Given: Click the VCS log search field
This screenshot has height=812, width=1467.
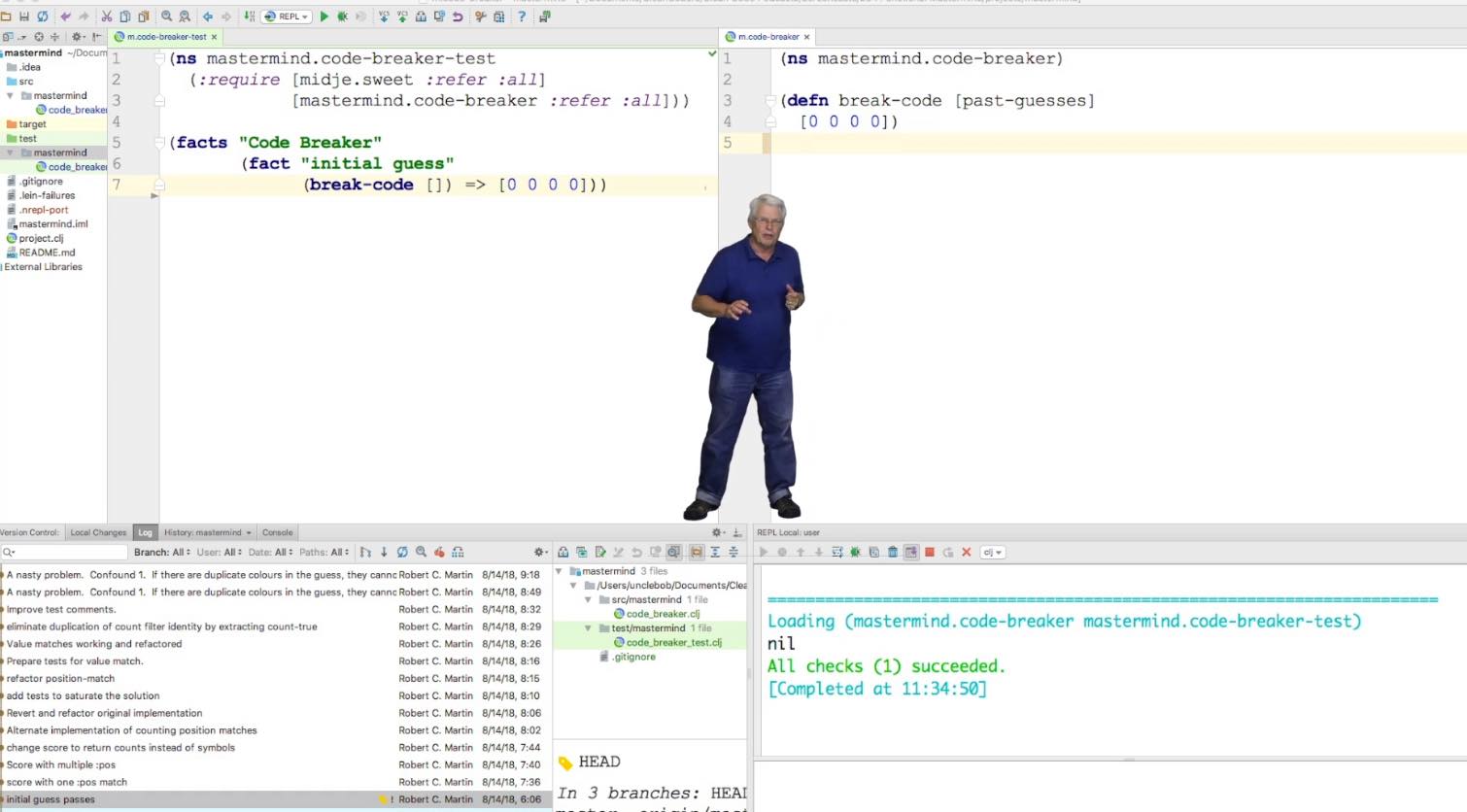Looking at the screenshot, I should 65,552.
